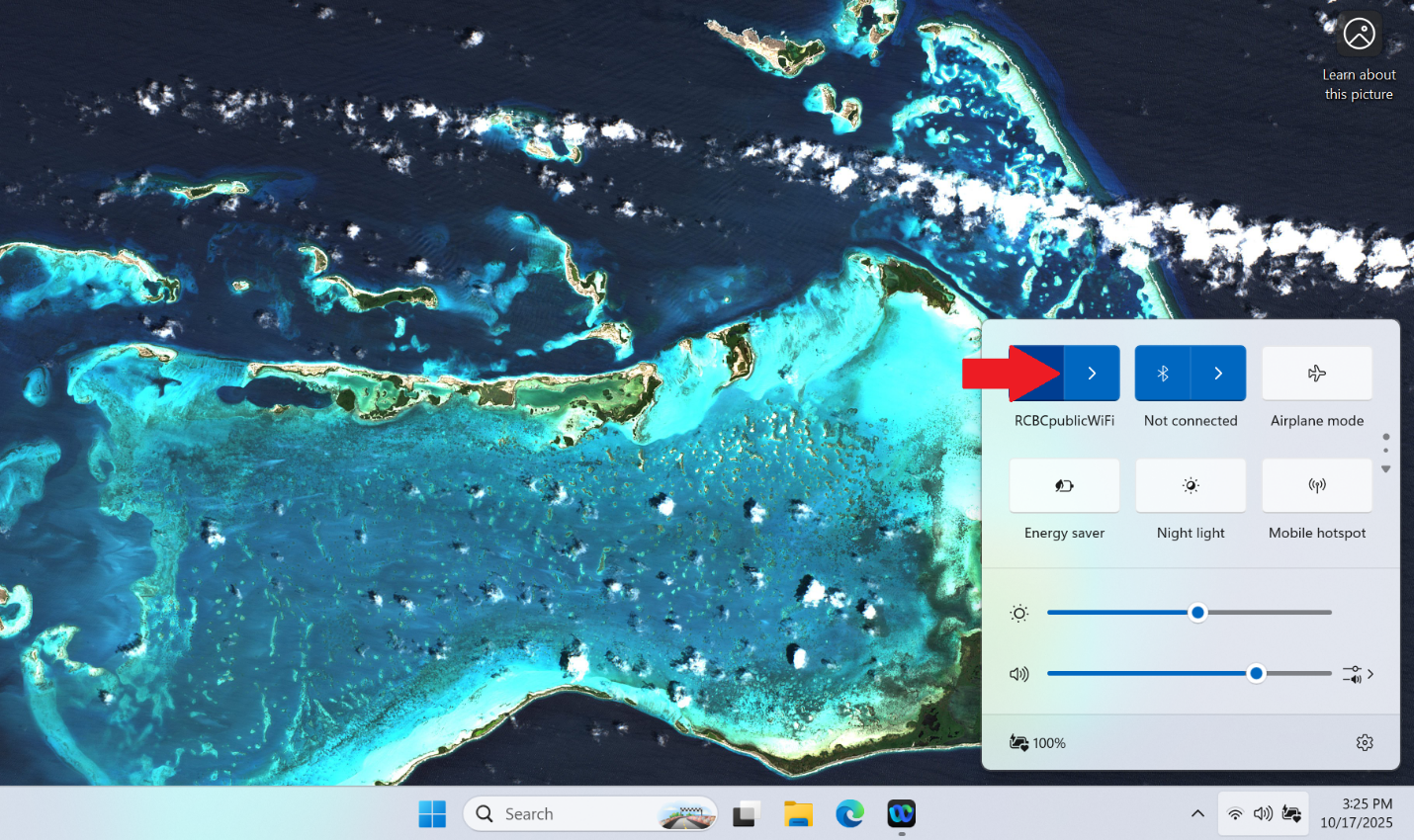Click the battery 100% indicator in panel
Viewport: 1414px width, 840px height.
coord(1037,742)
